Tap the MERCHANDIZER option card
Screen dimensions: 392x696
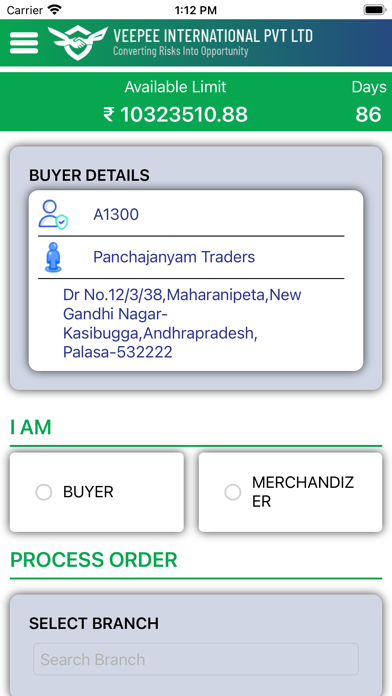[290, 492]
